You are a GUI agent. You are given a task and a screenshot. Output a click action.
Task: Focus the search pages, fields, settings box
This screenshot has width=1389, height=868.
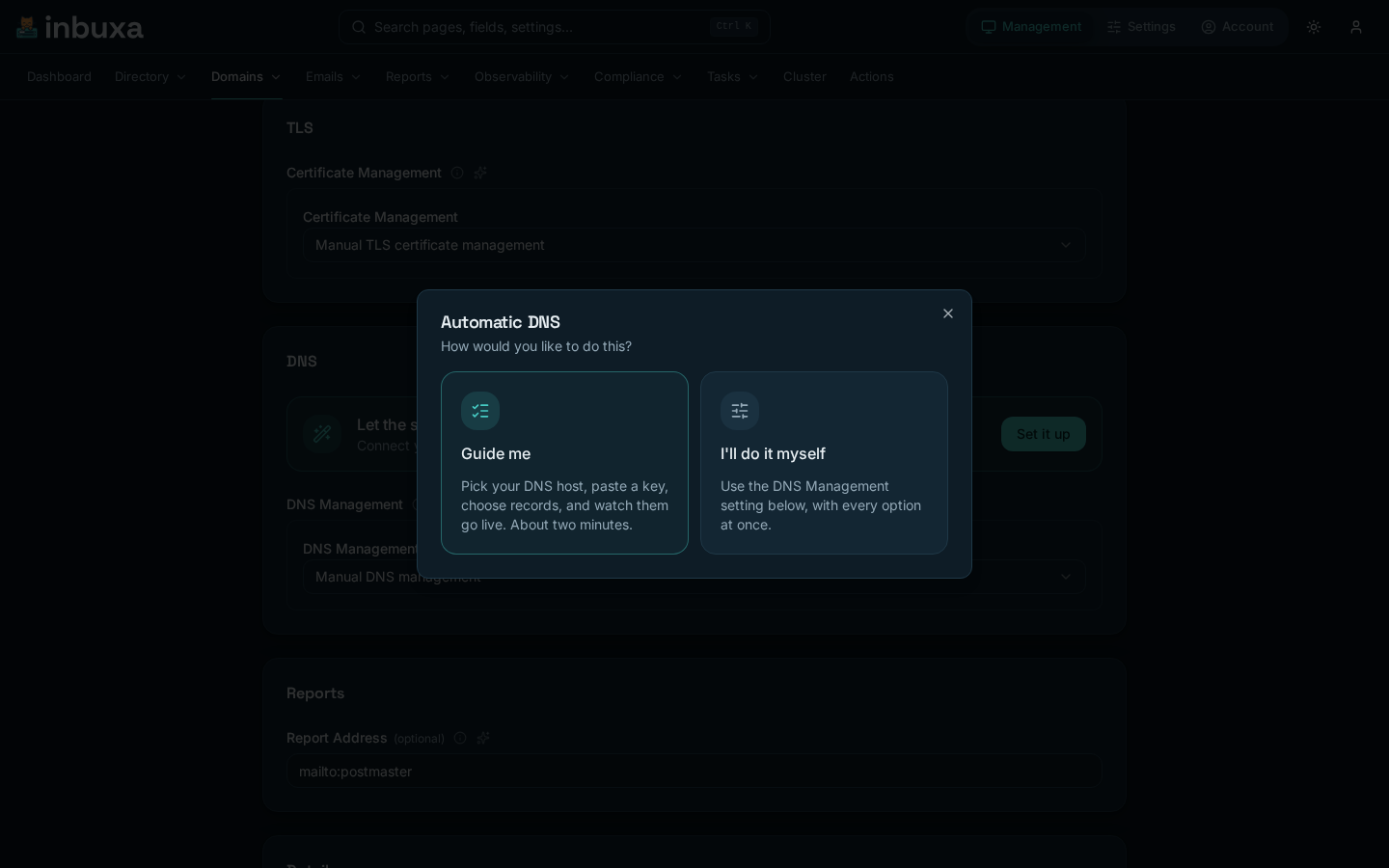pos(555,27)
